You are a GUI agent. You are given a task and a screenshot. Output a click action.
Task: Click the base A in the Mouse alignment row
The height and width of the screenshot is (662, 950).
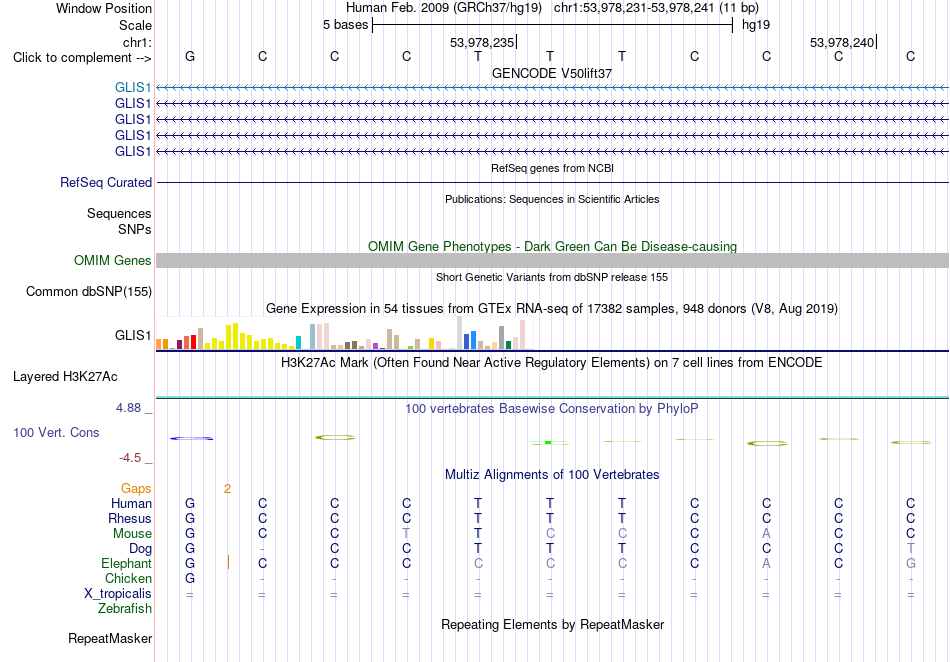pos(766,534)
